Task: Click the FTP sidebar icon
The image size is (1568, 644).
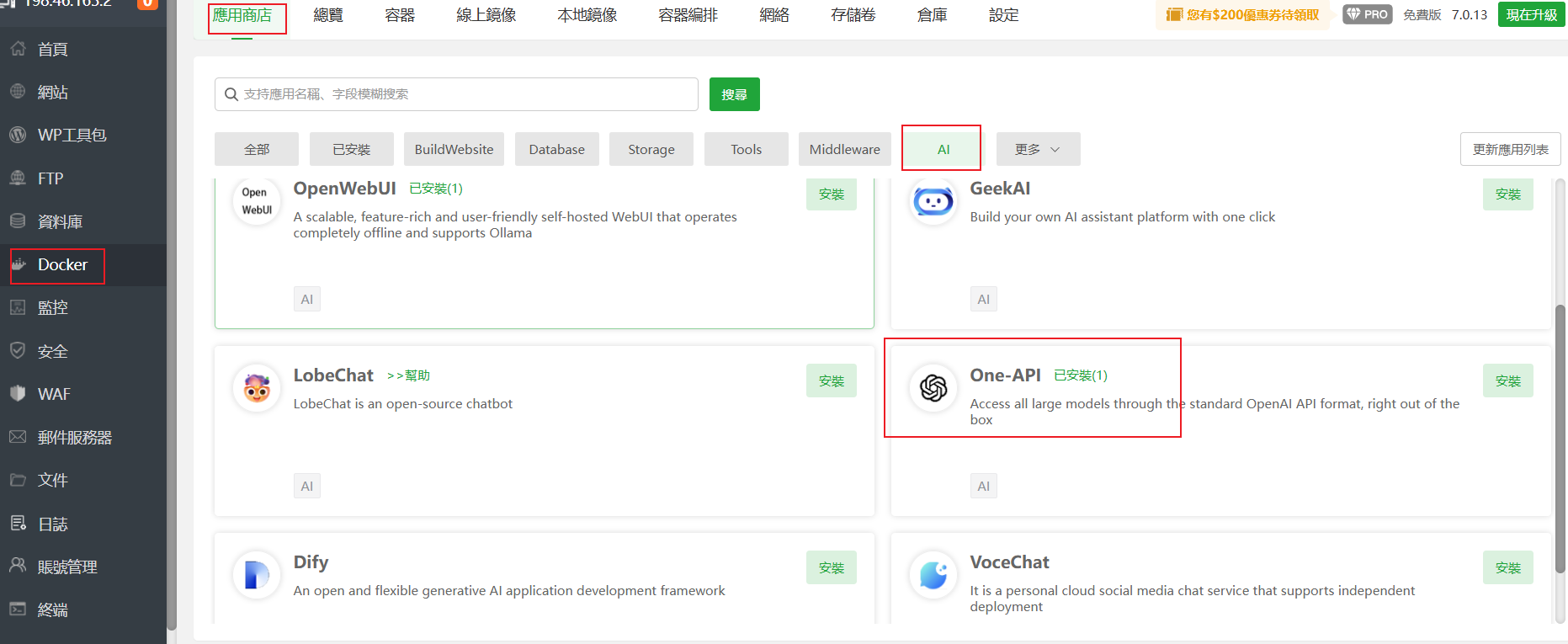Action: pyautogui.click(x=18, y=178)
